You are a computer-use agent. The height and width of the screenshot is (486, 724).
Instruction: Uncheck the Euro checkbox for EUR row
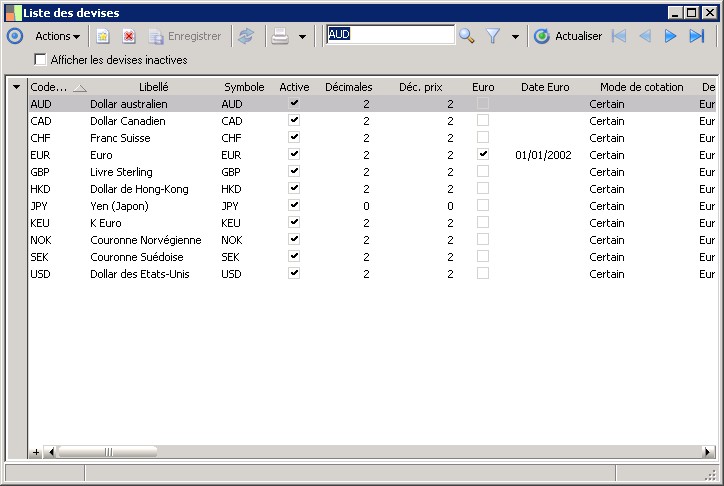click(483, 154)
